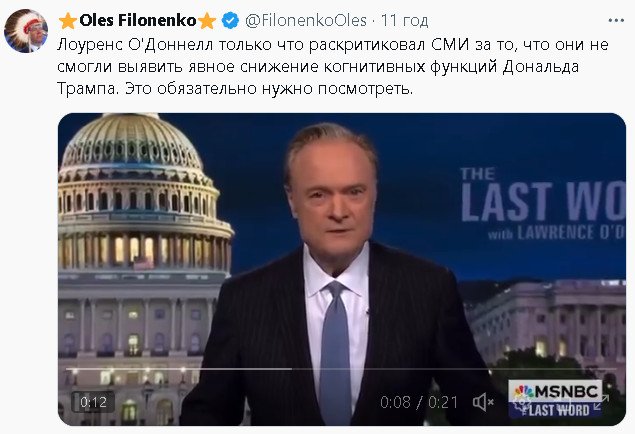Unmute the video with the speaker icon

pyautogui.click(x=484, y=402)
